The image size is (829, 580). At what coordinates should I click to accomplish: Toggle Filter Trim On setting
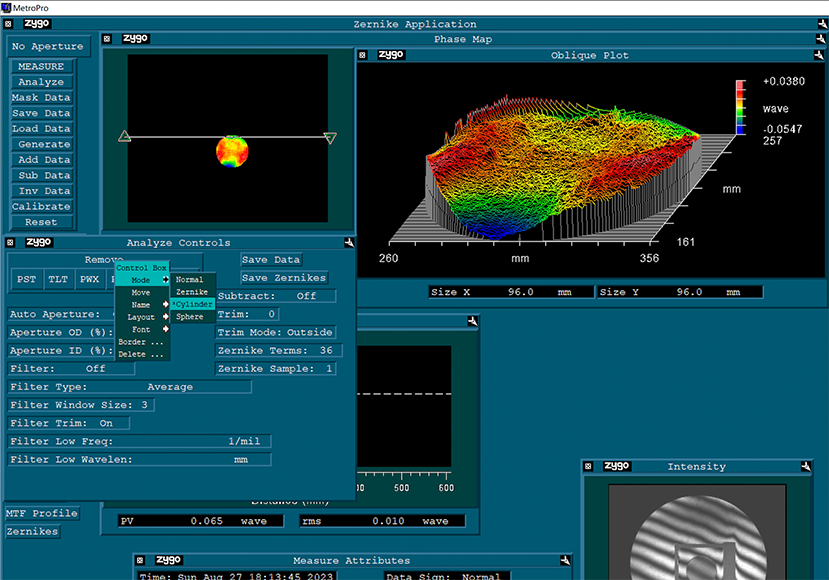click(69, 423)
